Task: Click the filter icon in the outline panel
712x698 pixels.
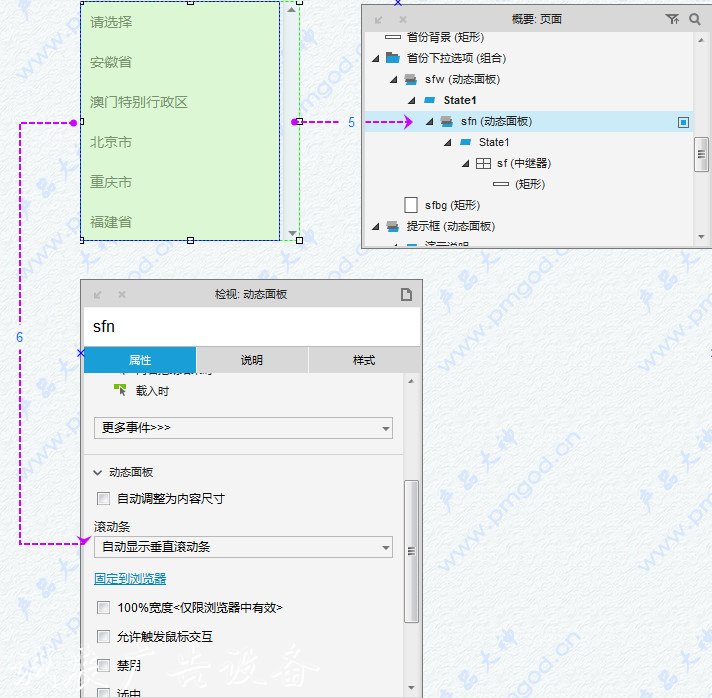Action: [x=672, y=19]
